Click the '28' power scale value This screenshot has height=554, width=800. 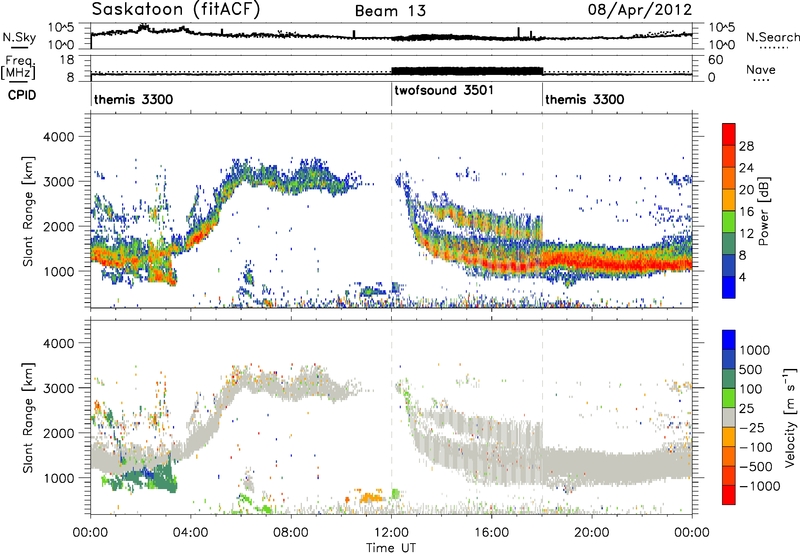(746, 146)
